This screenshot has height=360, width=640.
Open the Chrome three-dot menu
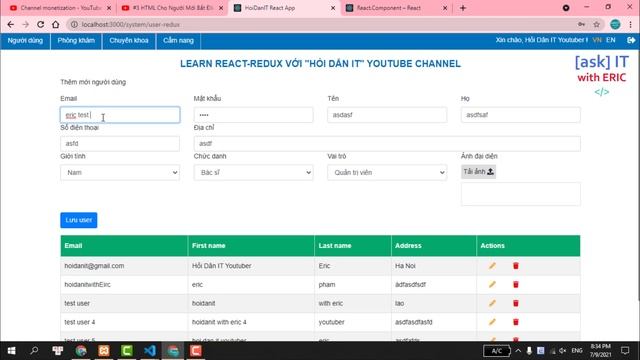pyautogui.click(x=630, y=24)
